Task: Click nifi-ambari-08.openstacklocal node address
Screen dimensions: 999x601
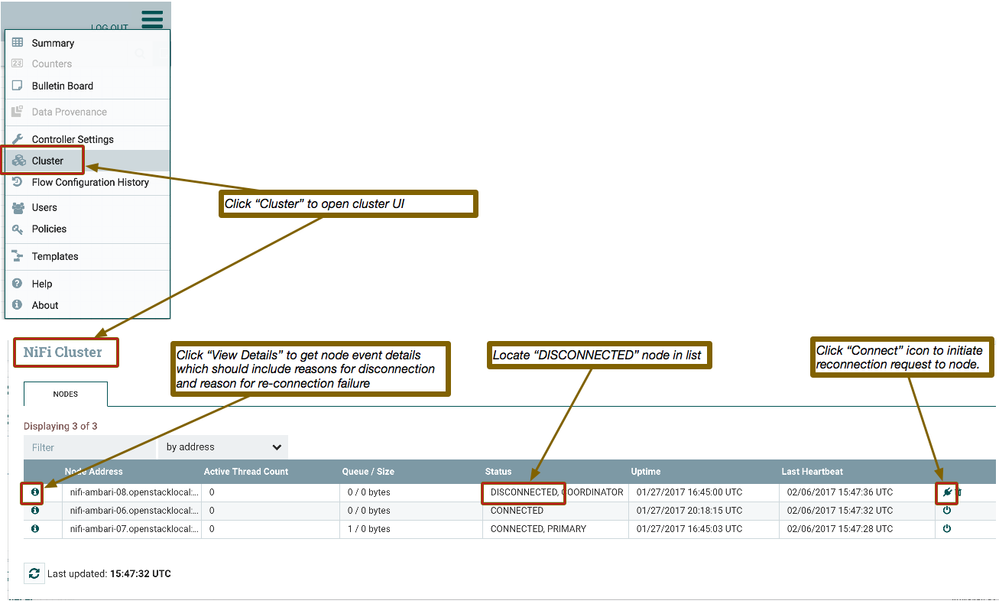Action: (x=134, y=492)
